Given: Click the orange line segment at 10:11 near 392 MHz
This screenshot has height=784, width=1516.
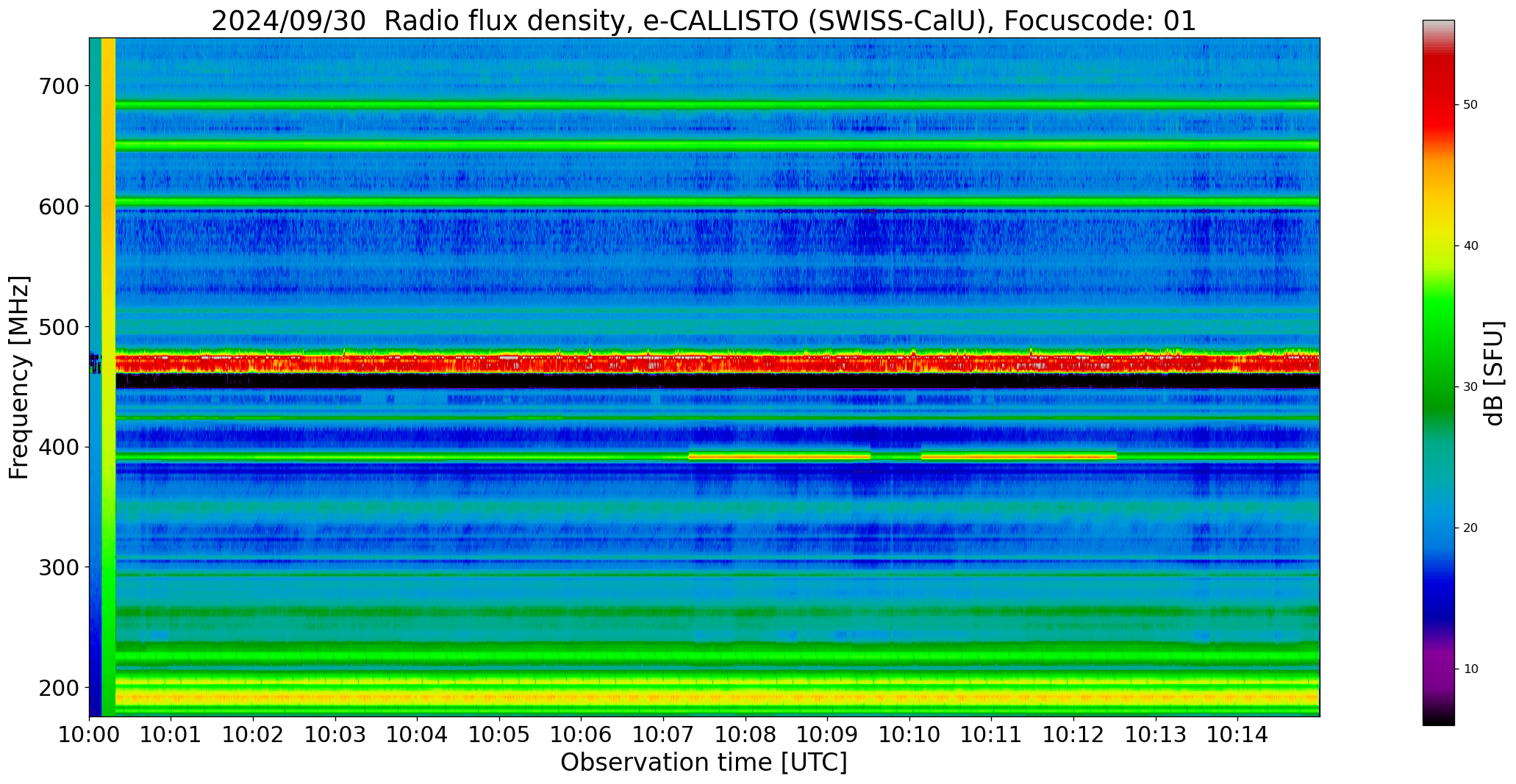Looking at the screenshot, I should click(1019, 456).
